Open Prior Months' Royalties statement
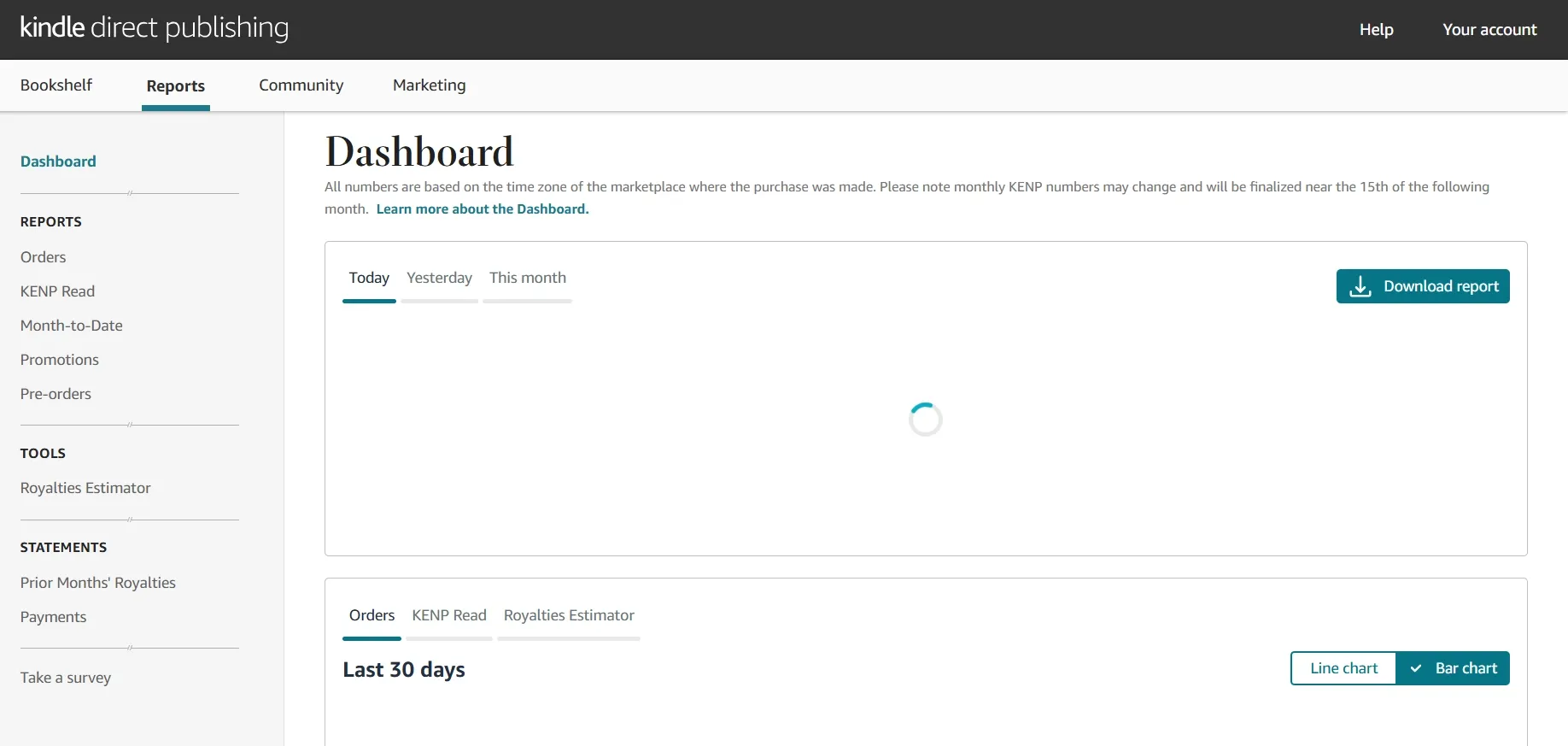Viewport: 1568px width, 746px height. (98, 583)
